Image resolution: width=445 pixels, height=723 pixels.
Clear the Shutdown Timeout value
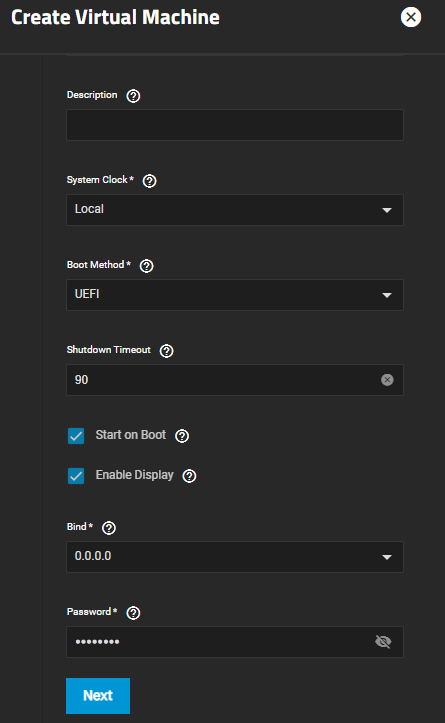[x=387, y=379]
